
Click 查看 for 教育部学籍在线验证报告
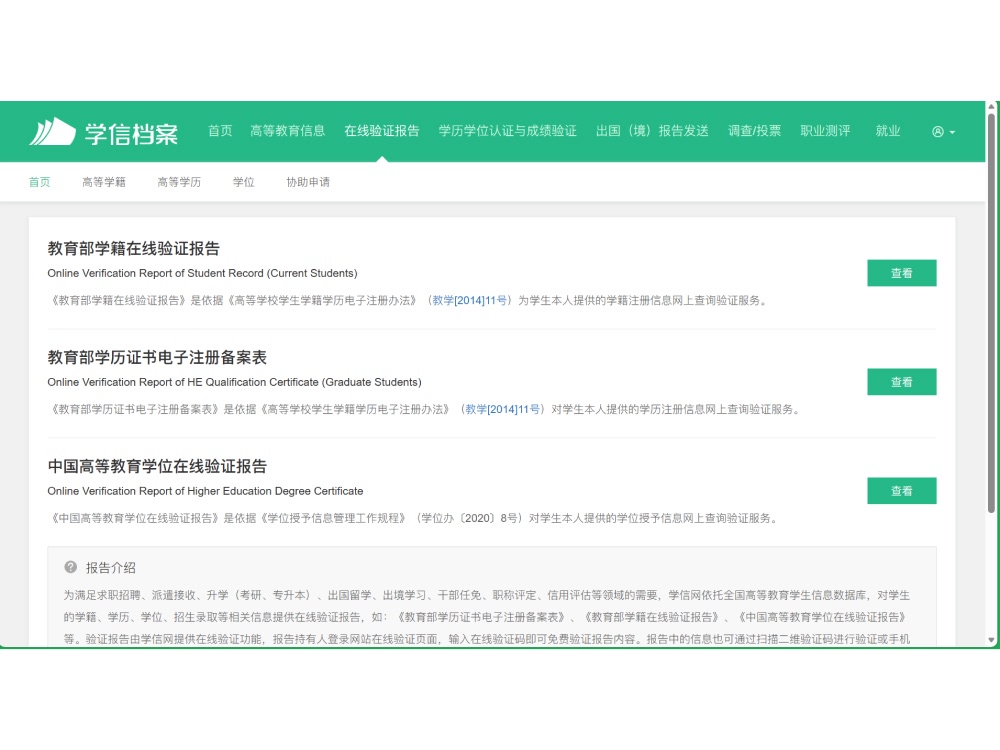902,273
